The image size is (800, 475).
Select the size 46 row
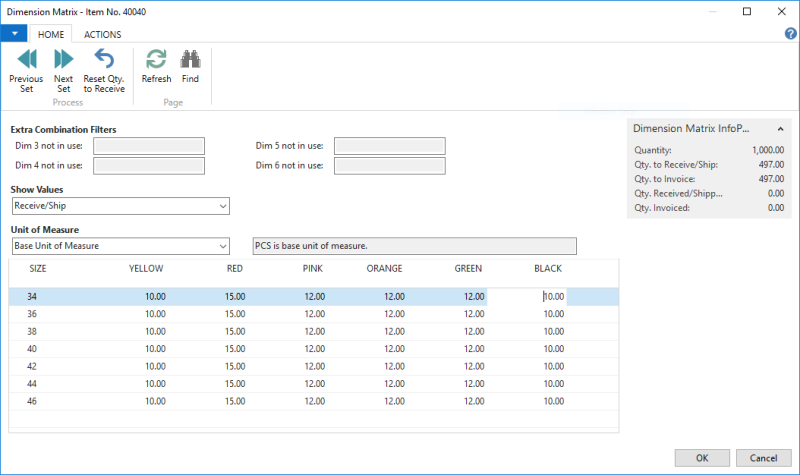click(x=314, y=402)
